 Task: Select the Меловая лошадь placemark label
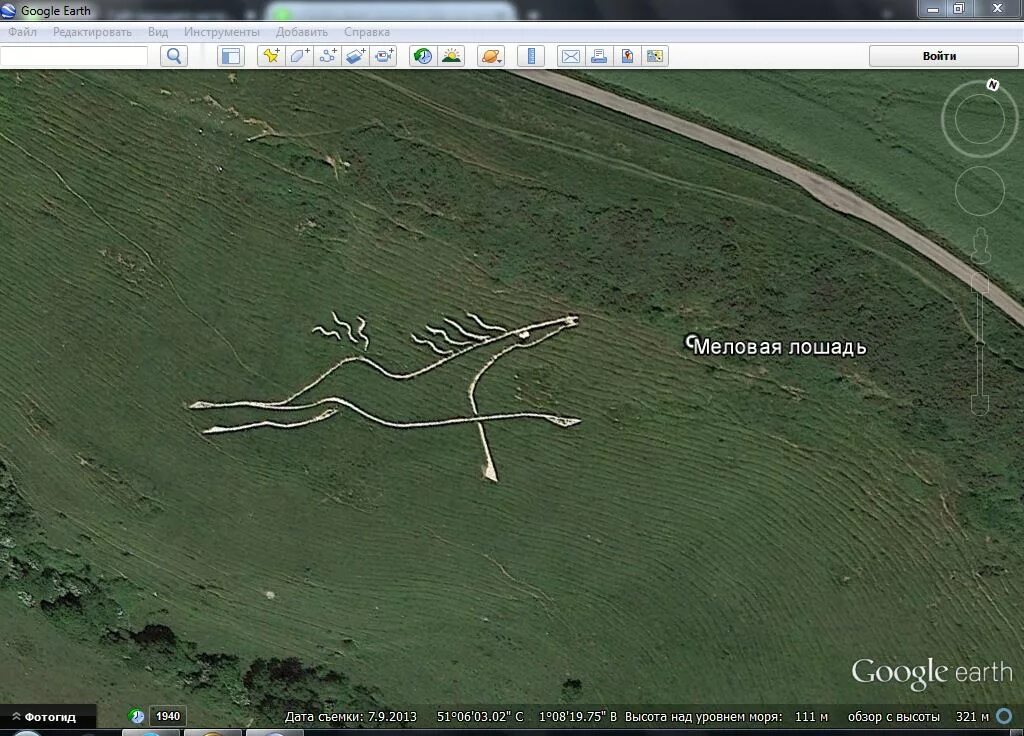click(779, 346)
